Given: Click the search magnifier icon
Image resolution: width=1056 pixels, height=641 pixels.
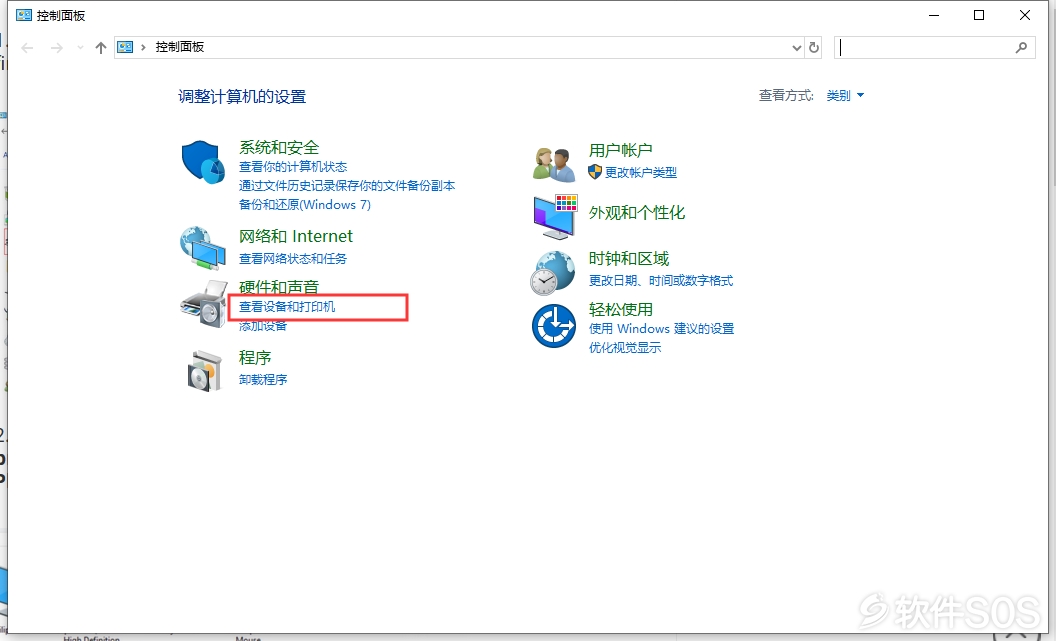Looking at the screenshot, I should pos(1022,47).
